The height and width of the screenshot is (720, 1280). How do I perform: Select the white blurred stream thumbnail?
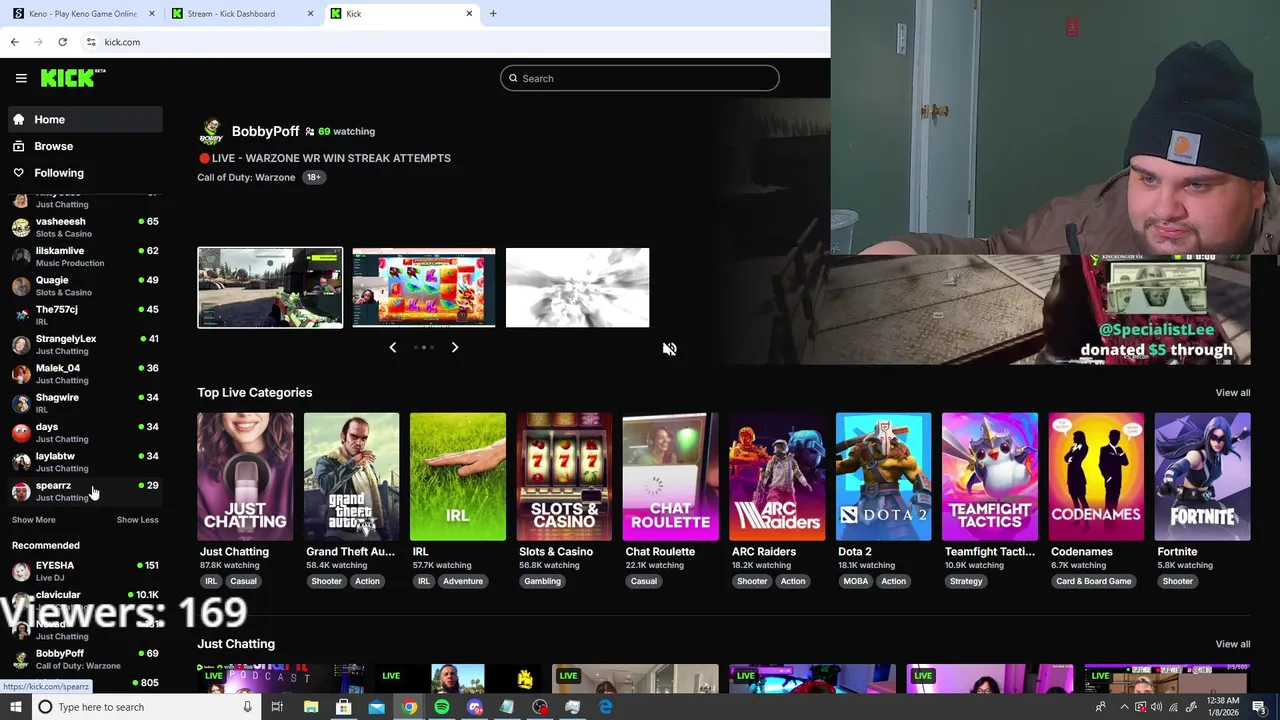578,288
